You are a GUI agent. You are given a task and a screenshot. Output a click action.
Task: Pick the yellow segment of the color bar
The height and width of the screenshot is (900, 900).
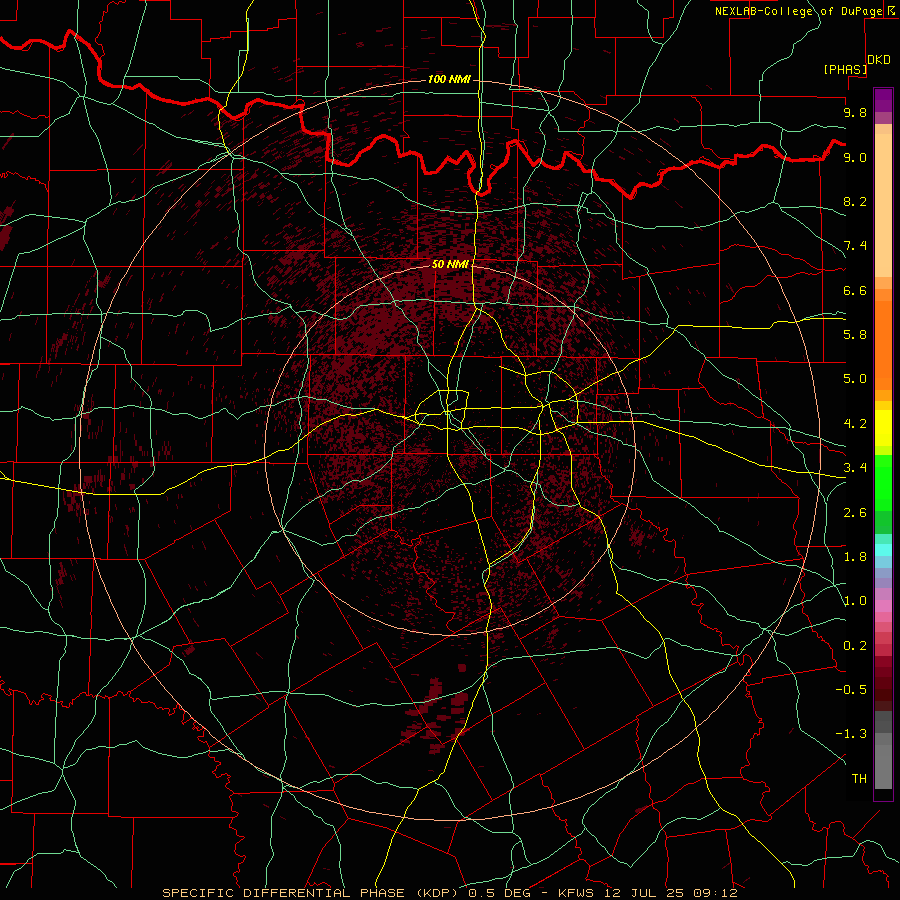coord(883,428)
